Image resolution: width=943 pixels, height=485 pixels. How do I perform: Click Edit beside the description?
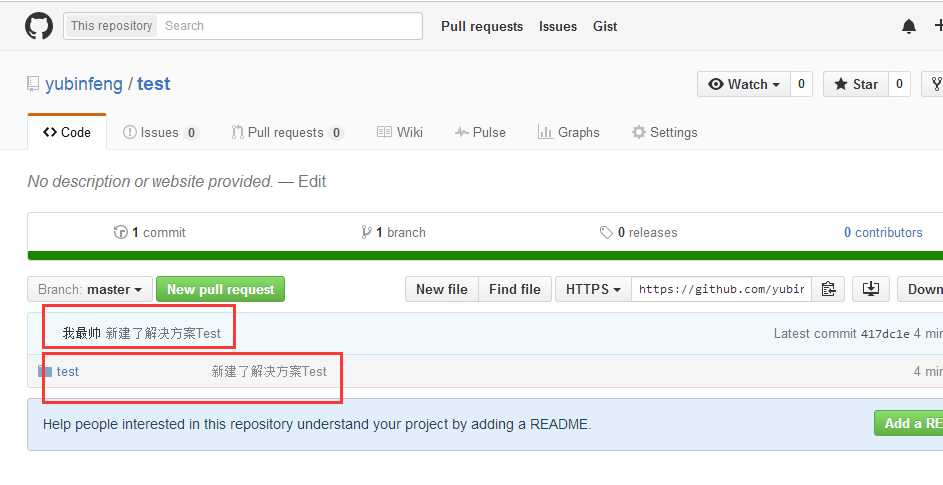[312, 182]
